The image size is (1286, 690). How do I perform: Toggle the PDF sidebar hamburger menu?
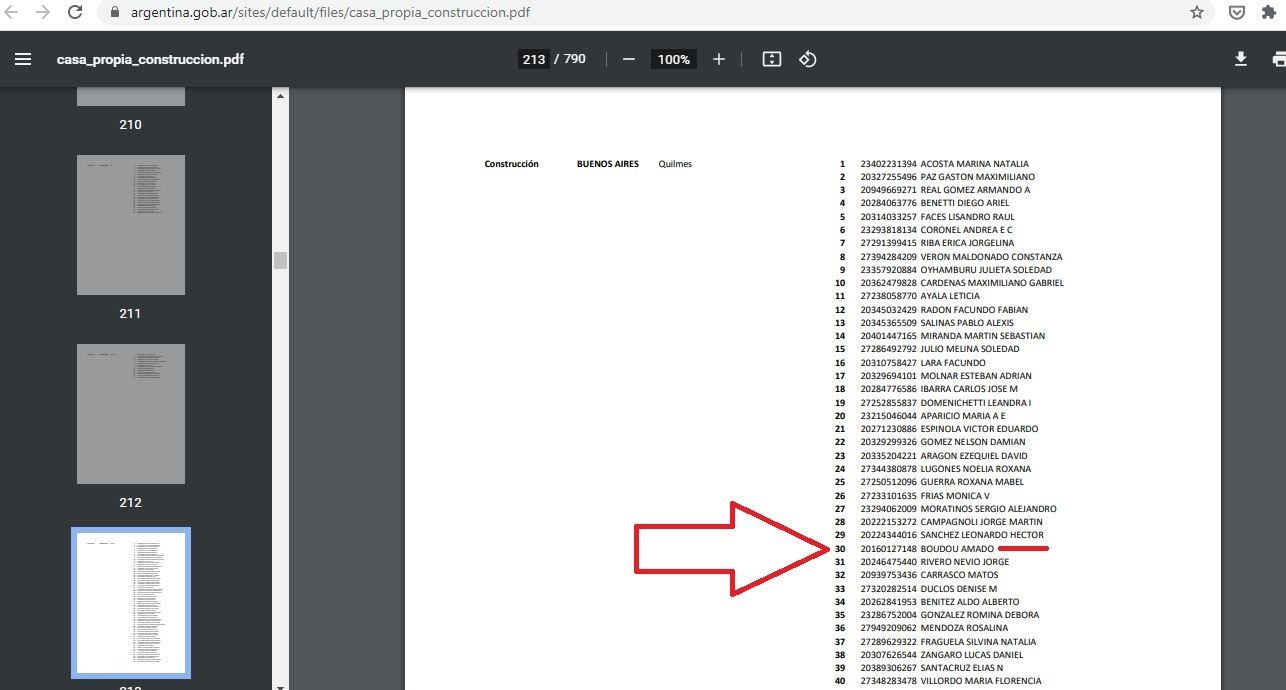click(23, 59)
